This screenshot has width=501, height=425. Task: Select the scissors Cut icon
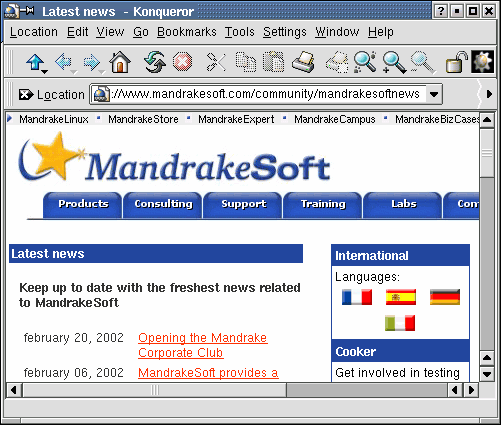tap(216, 62)
